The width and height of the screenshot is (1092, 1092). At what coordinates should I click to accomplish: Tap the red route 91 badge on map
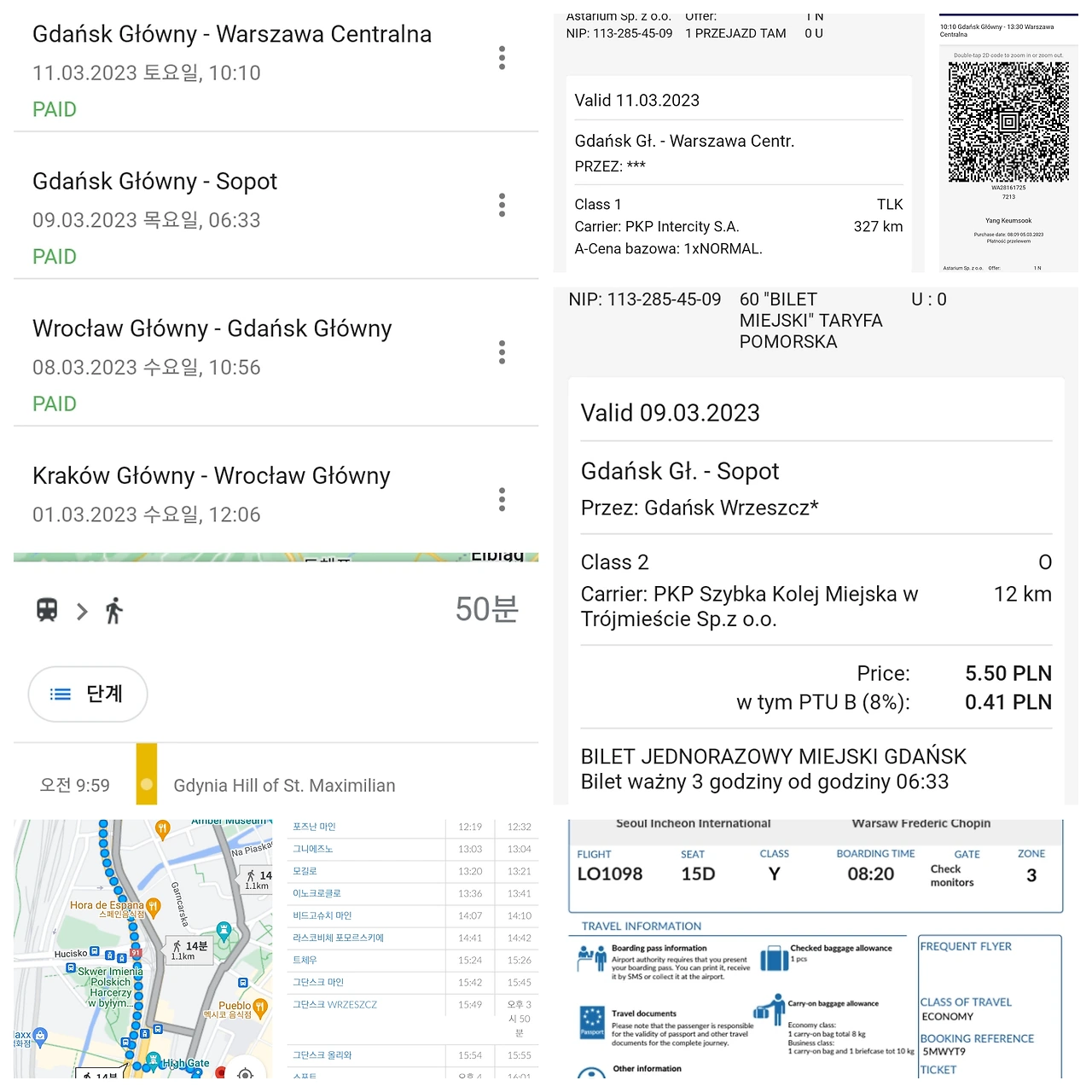[136, 953]
